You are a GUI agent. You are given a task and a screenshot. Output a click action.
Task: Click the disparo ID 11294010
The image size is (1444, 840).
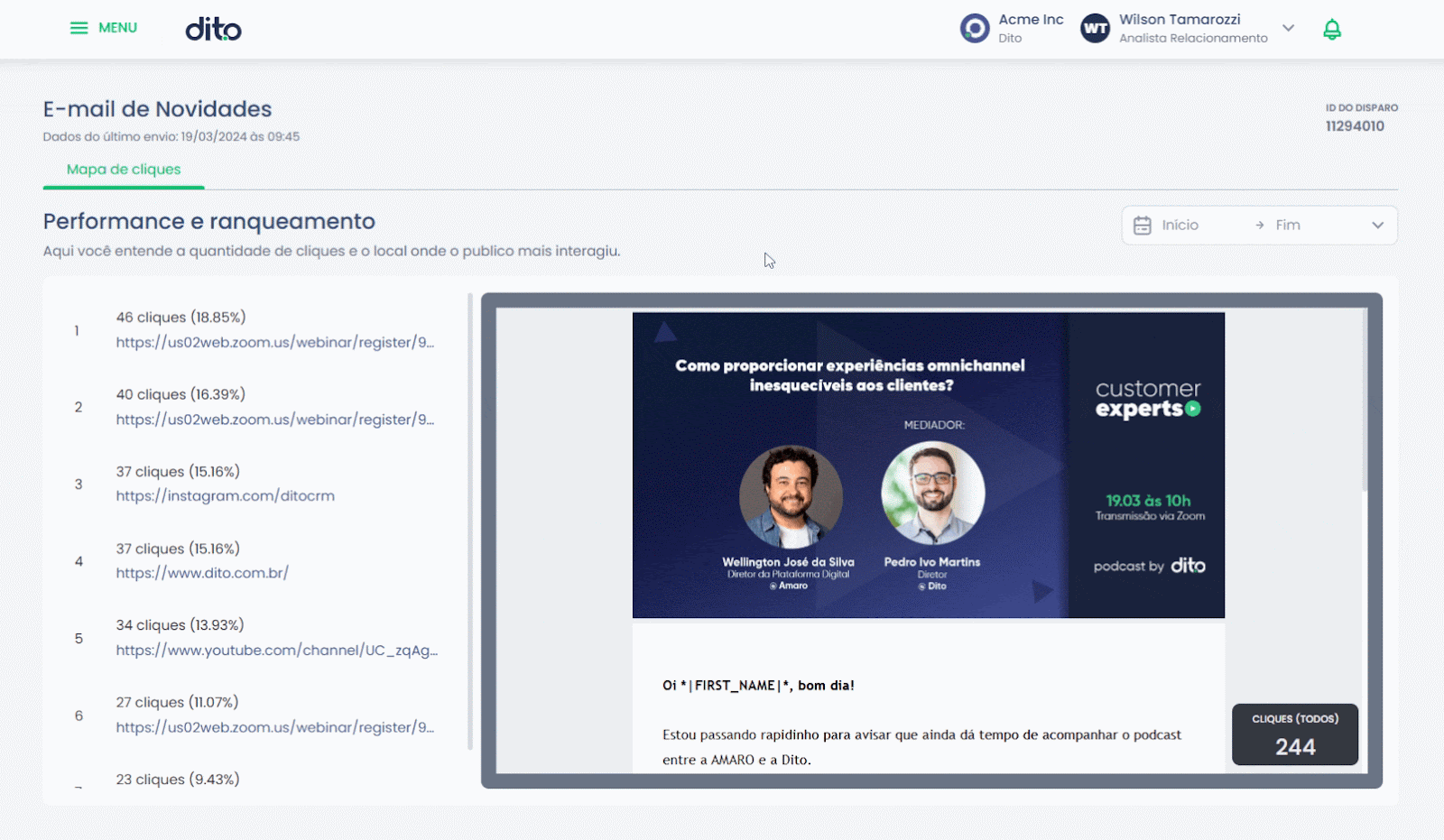[x=1355, y=126]
